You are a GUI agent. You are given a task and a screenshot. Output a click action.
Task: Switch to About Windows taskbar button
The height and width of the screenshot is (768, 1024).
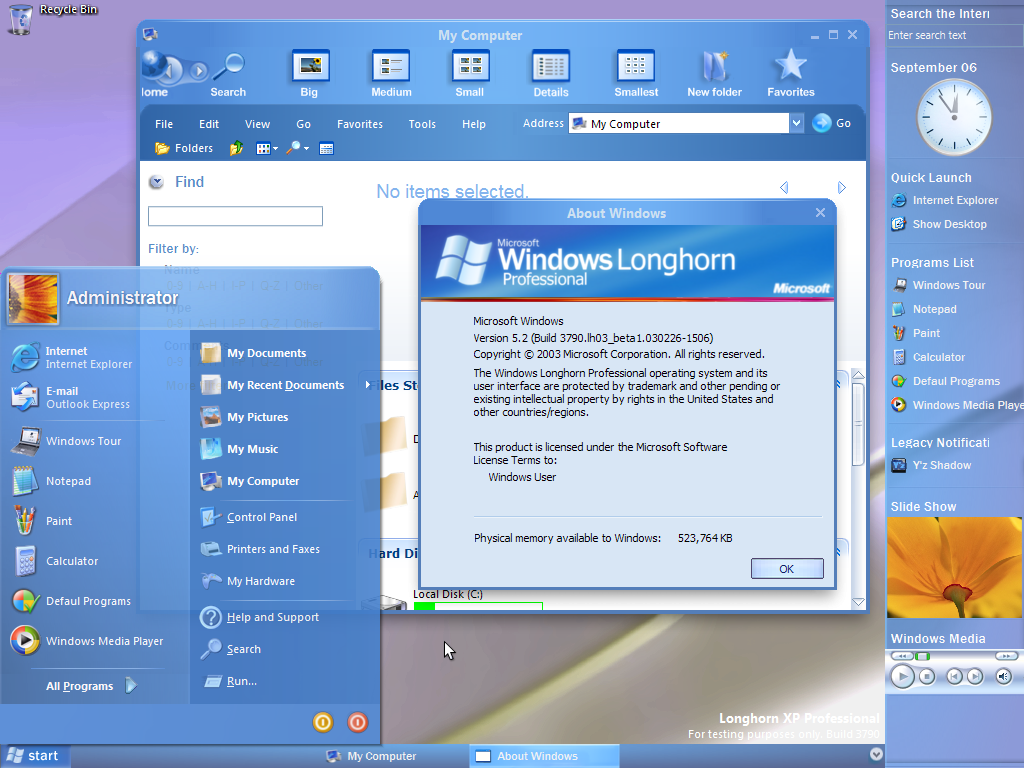click(x=544, y=756)
